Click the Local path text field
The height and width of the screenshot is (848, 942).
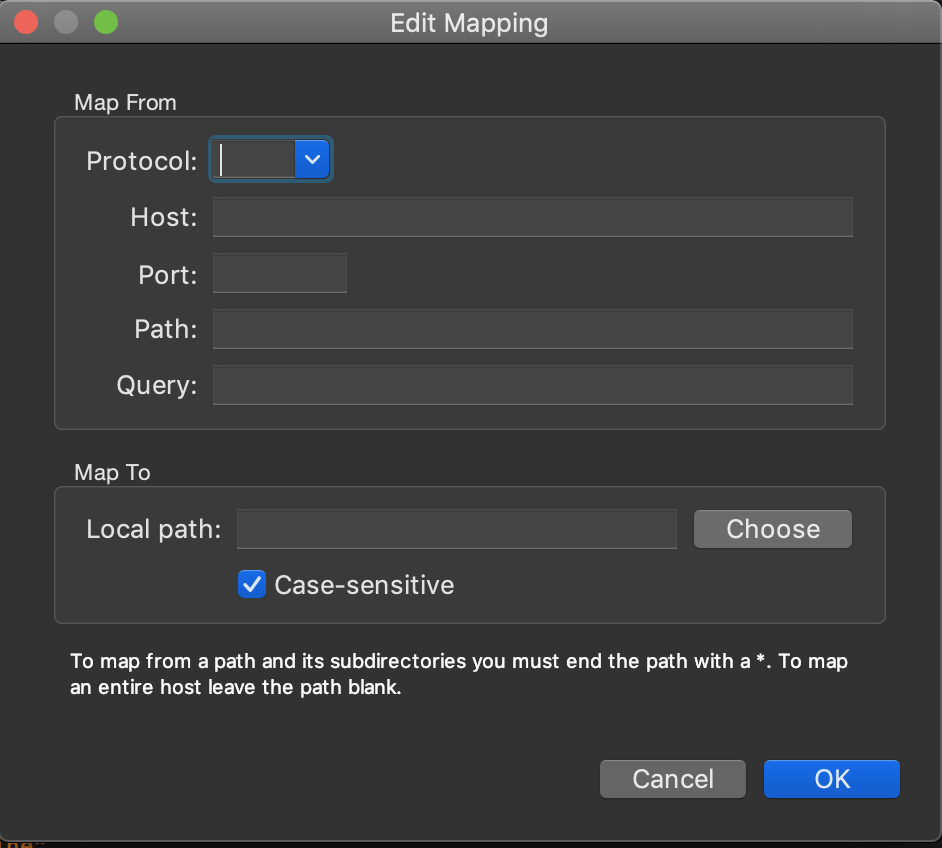click(x=457, y=529)
